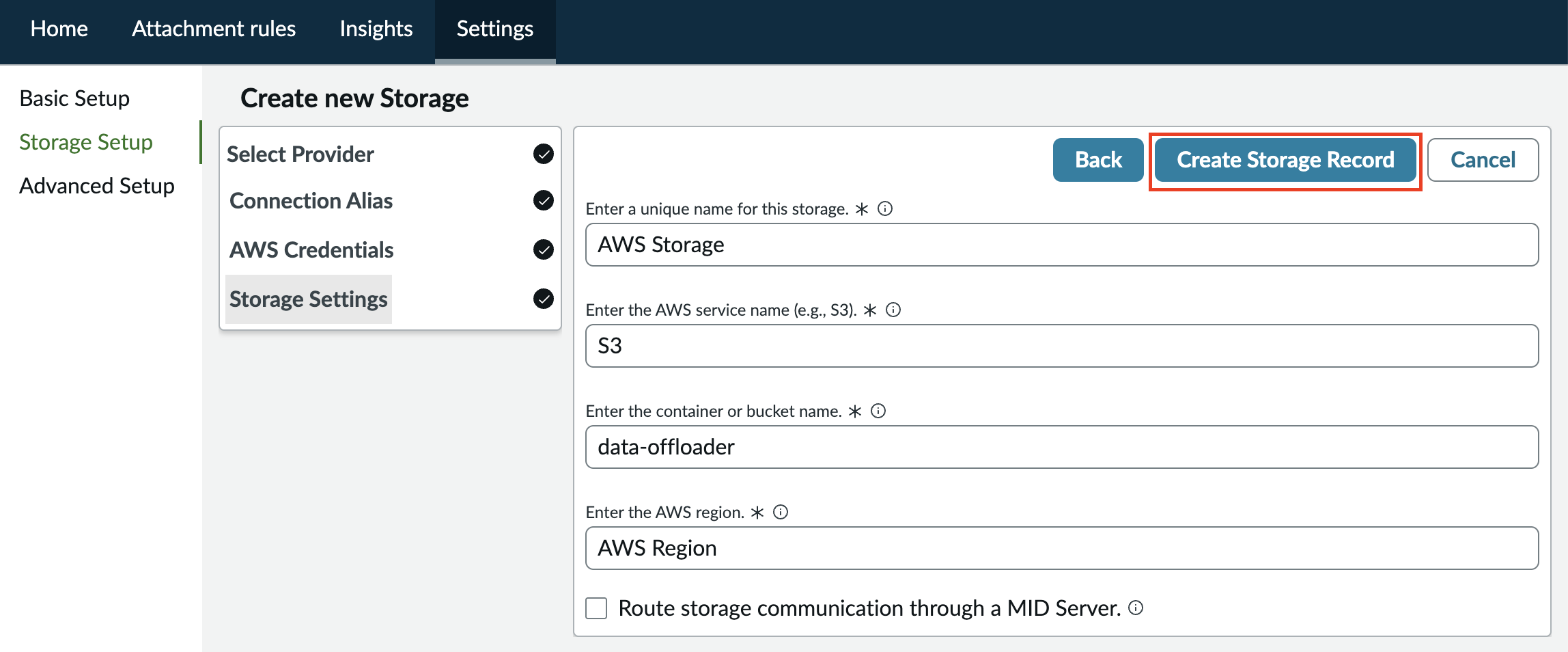Open Basic Setup in the sidebar
Viewport: 1568px width, 652px height.
(74, 98)
